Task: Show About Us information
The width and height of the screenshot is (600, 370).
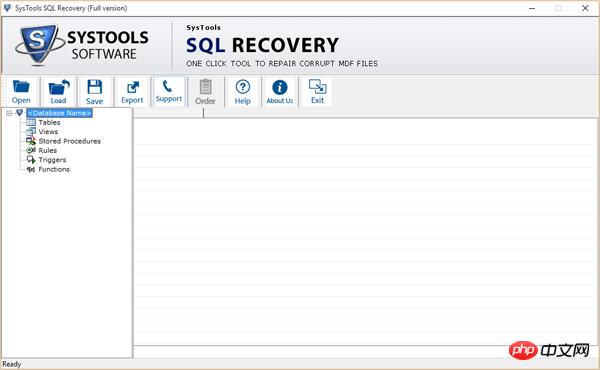Action: (280, 91)
